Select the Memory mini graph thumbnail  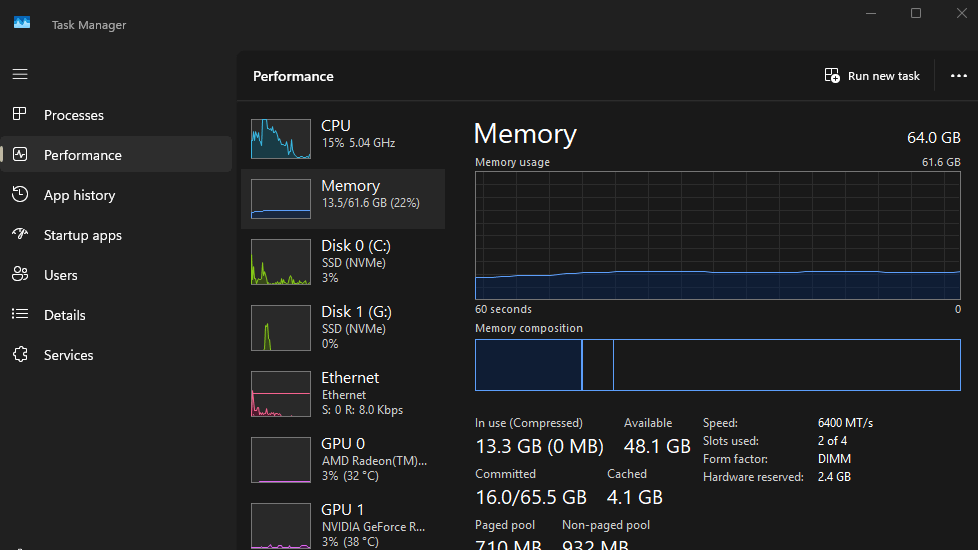281,199
